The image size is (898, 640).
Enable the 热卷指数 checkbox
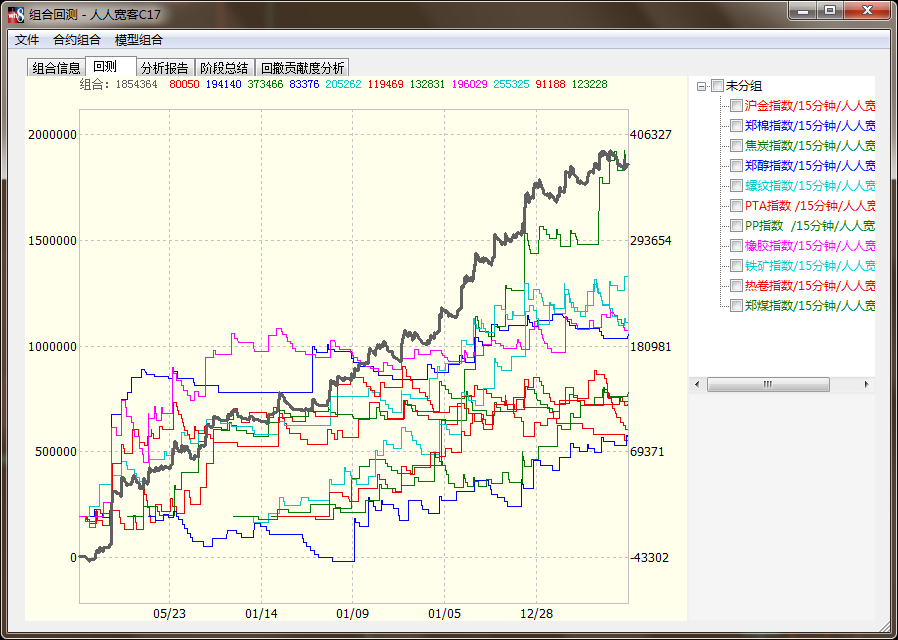(736, 286)
